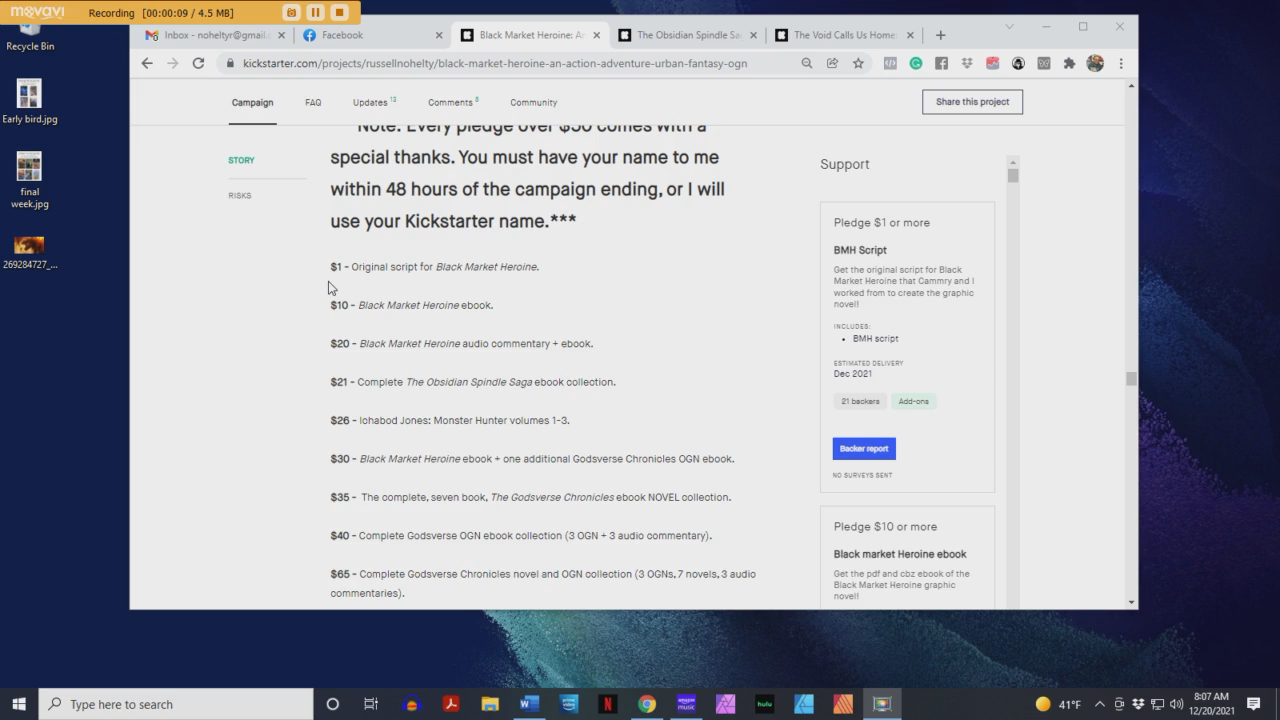Open the Dropbox extension in Chrome toolbar

pos(967,63)
